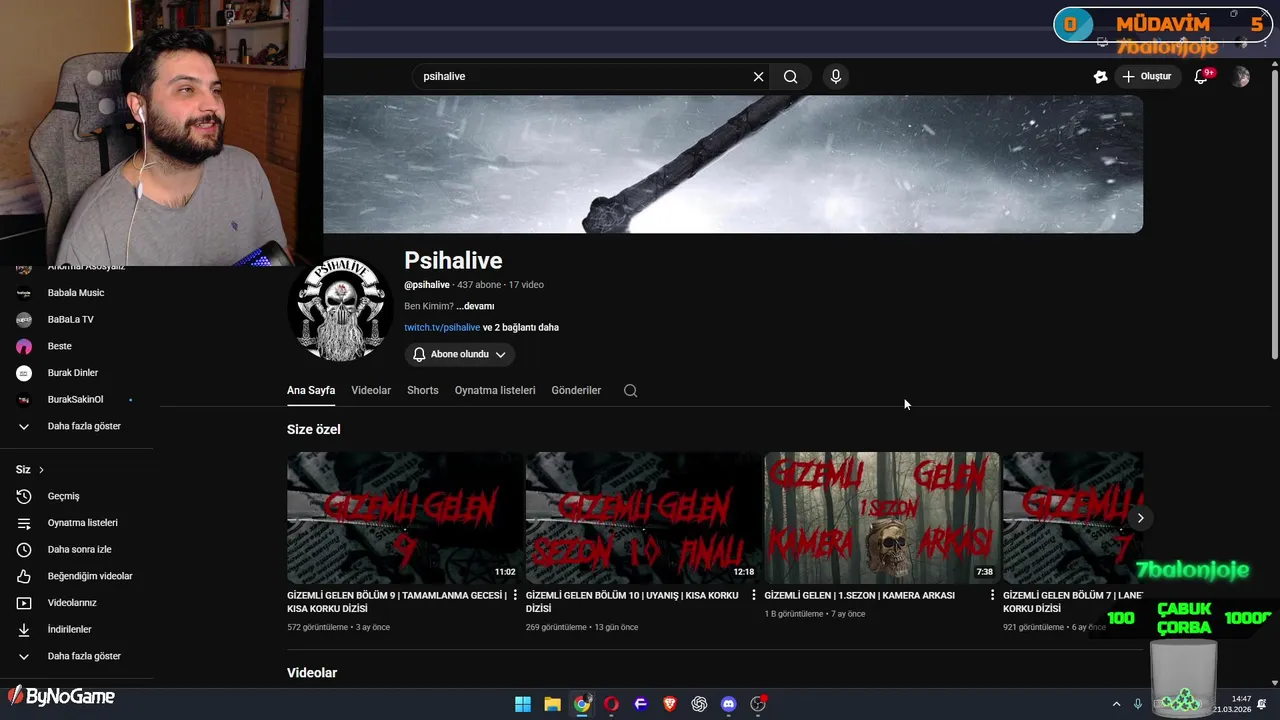This screenshot has height=720, width=1280.
Task: Open the account avatar menu
Action: [x=1241, y=76]
